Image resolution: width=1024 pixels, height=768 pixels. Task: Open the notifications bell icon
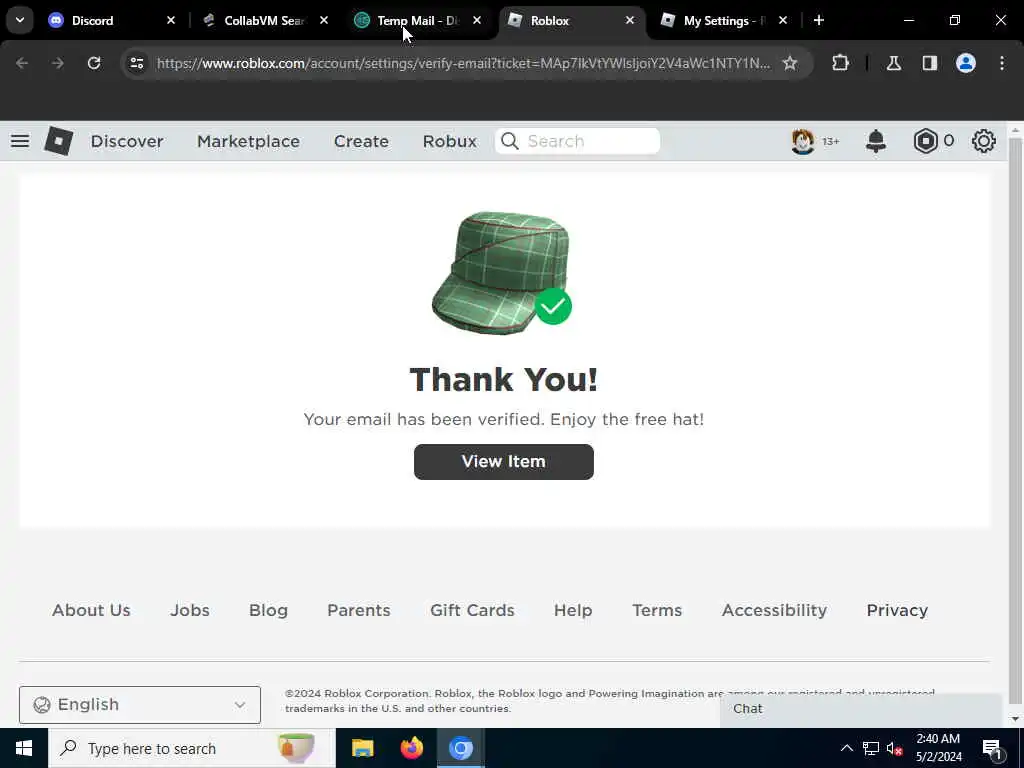point(876,141)
